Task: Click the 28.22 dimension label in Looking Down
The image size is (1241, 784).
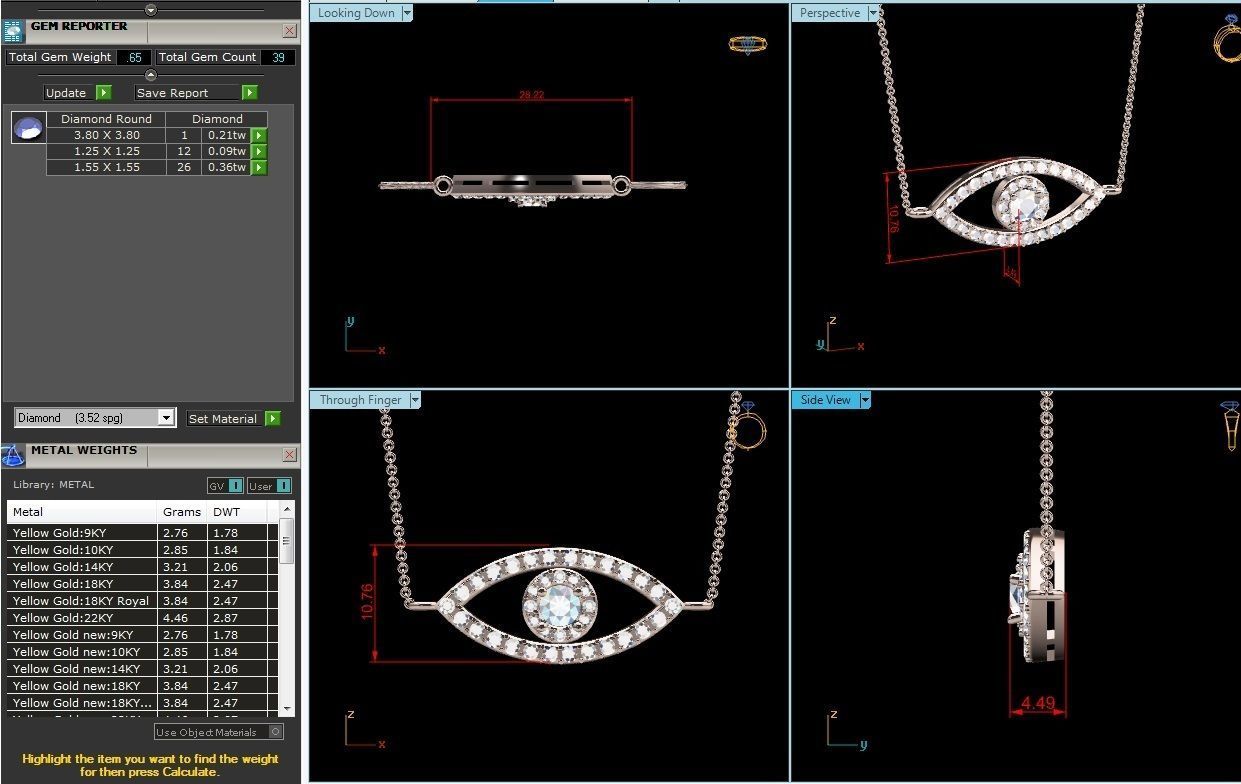Action: (532, 95)
